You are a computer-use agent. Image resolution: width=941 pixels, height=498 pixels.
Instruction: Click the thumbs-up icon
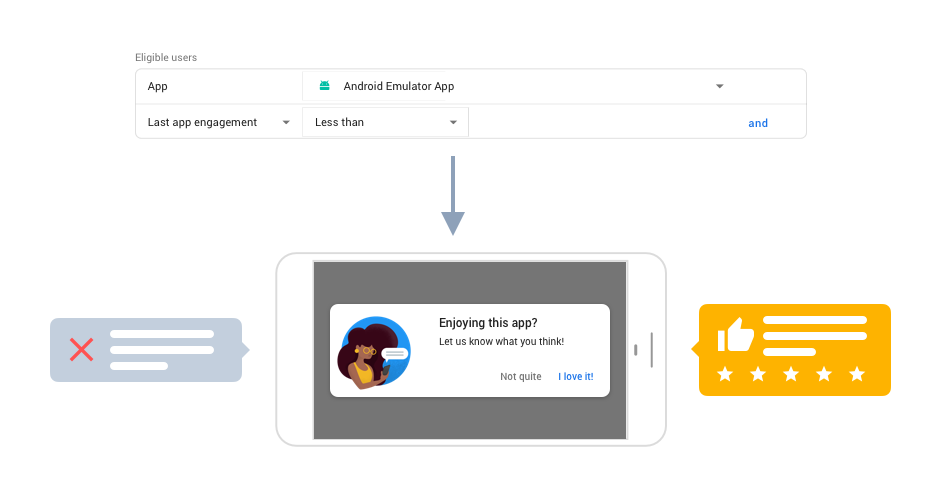click(x=736, y=335)
